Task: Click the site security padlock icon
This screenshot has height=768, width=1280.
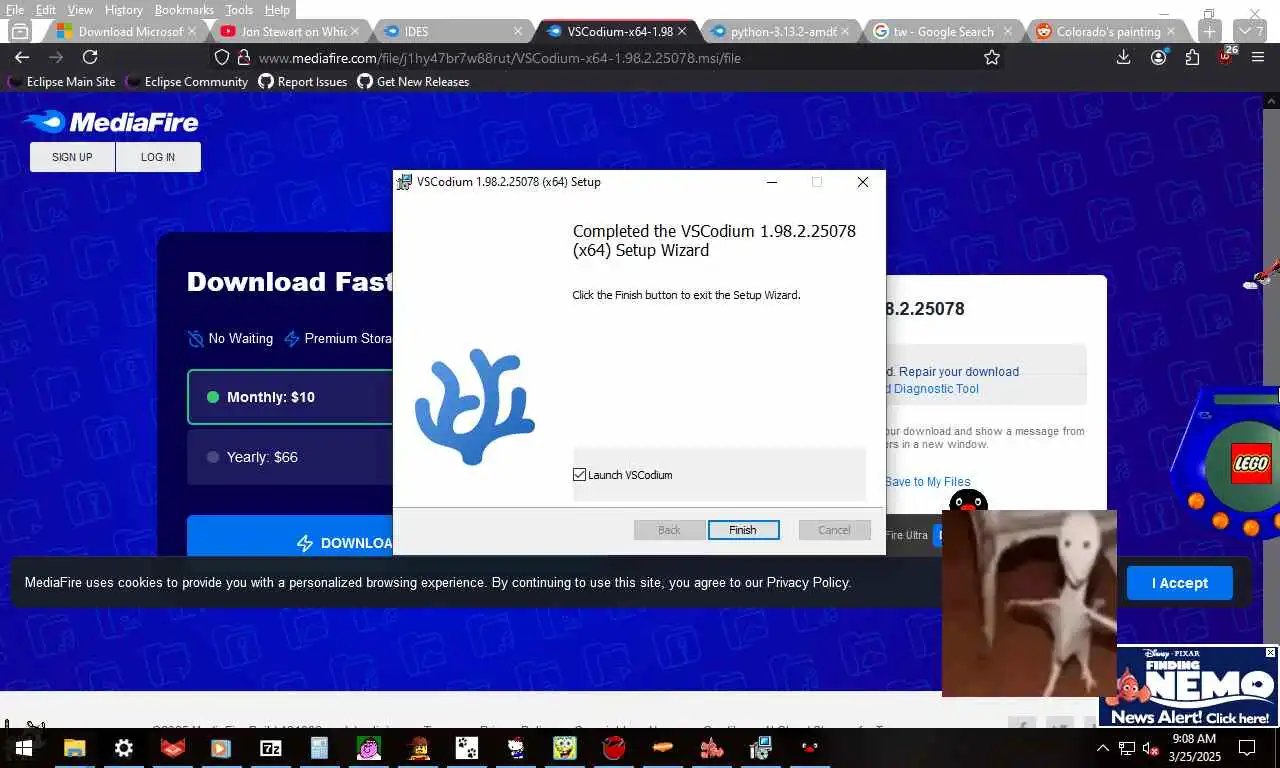Action: [x=243, y=58]
